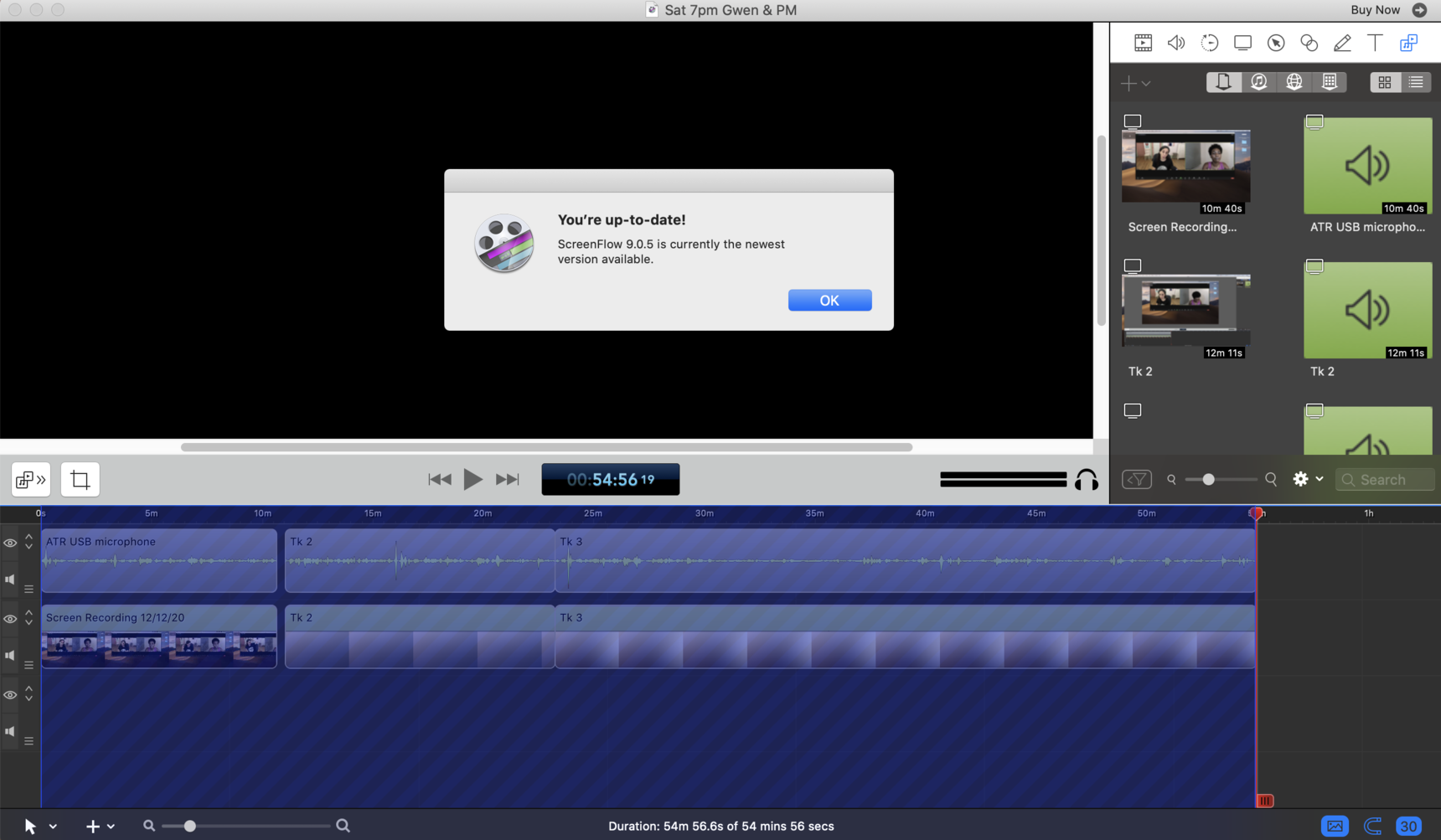Open the timeline add dropdown arrow

[x=111, y=827]
